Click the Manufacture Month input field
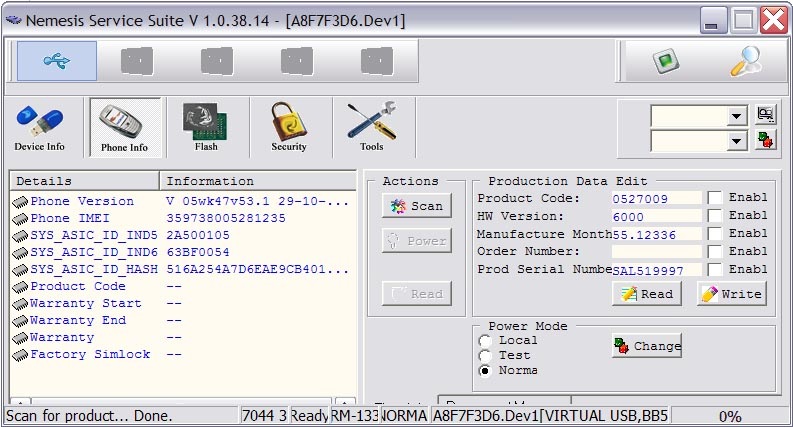The width and height of the screenshot is (793, 427). 656,234
